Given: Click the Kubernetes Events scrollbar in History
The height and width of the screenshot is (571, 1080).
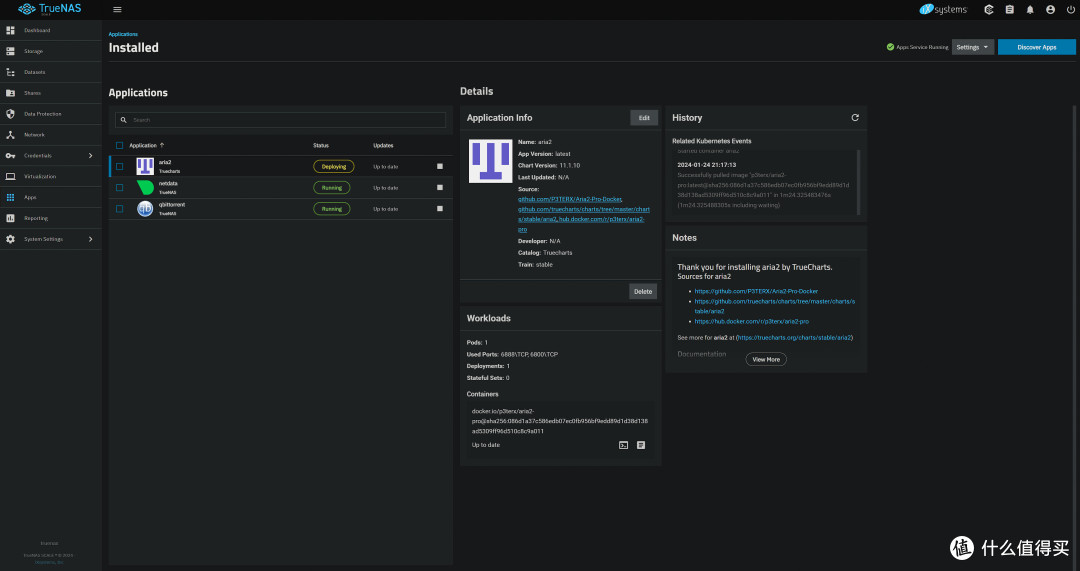Looking at the screenshot, I should 858,182.
